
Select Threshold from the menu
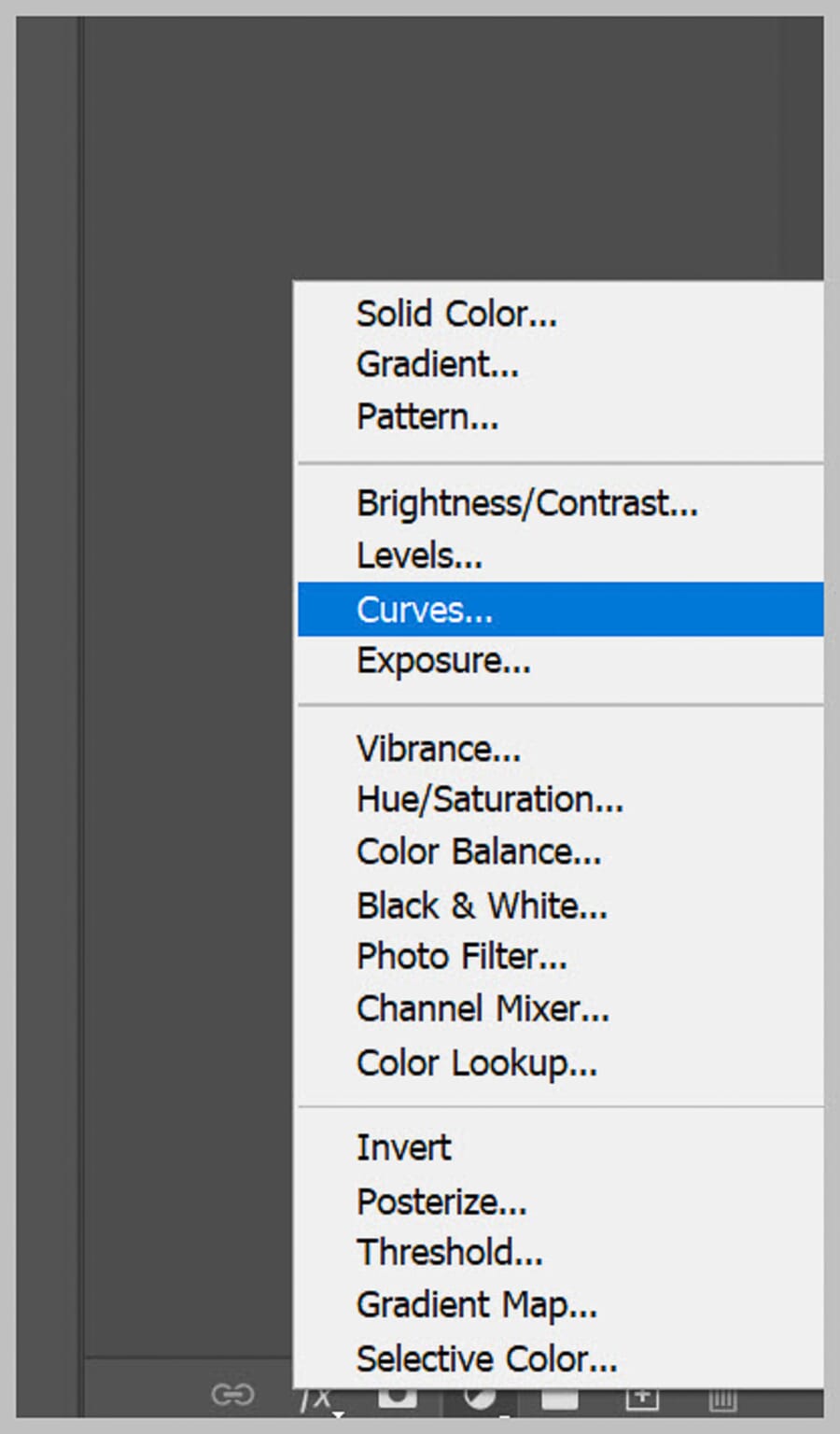pos(449,1253)
